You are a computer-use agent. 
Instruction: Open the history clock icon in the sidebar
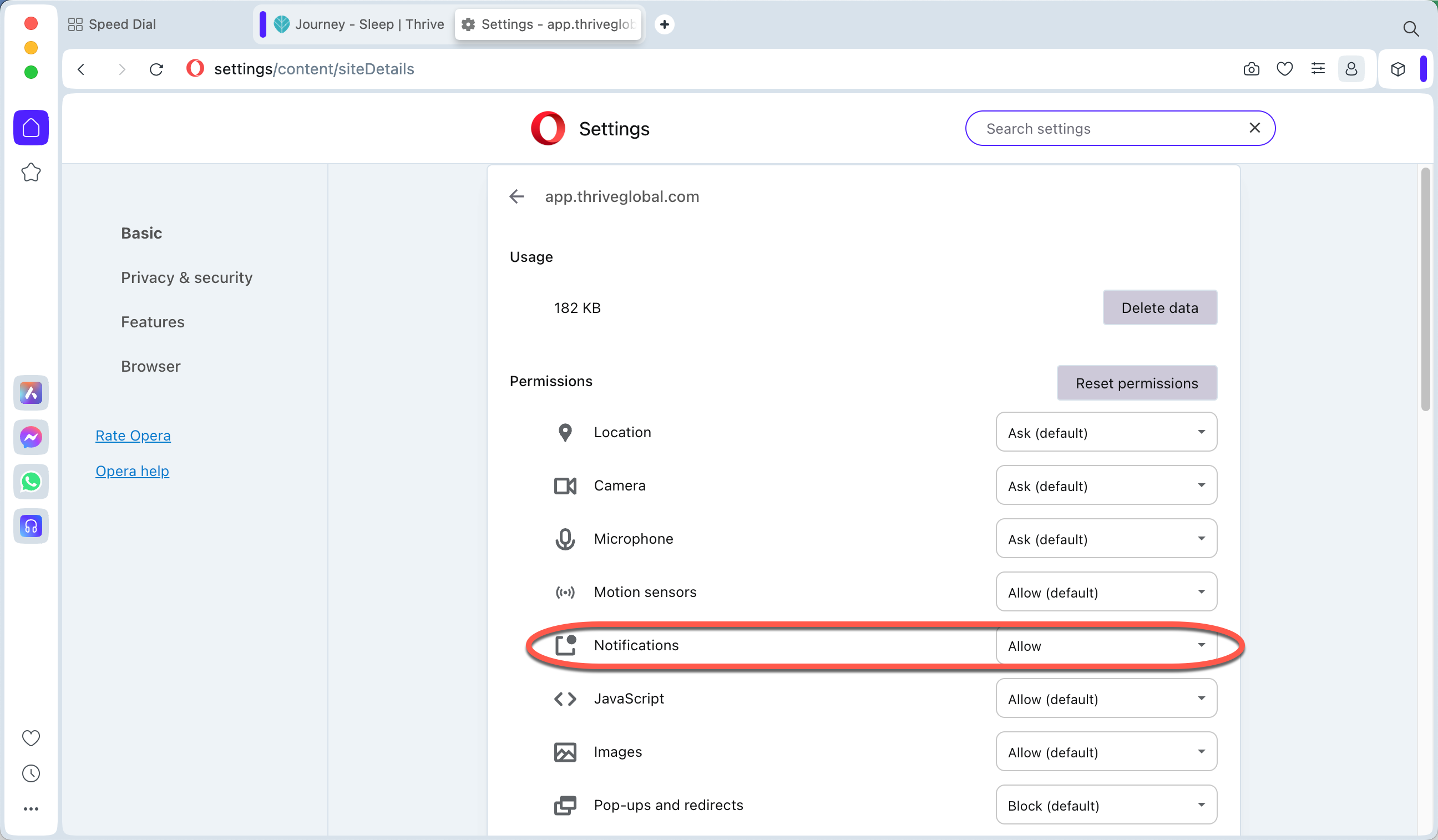(x=31, y=773)
